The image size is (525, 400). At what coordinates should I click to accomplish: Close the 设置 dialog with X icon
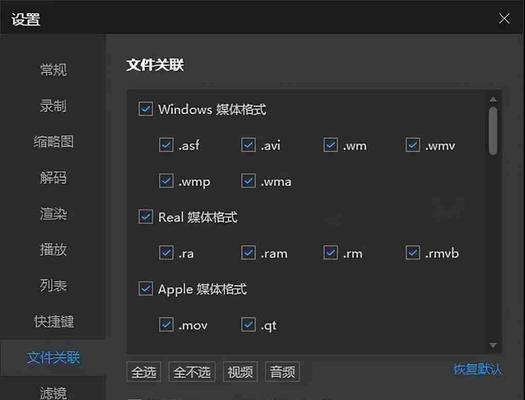[x=504, y=19]
